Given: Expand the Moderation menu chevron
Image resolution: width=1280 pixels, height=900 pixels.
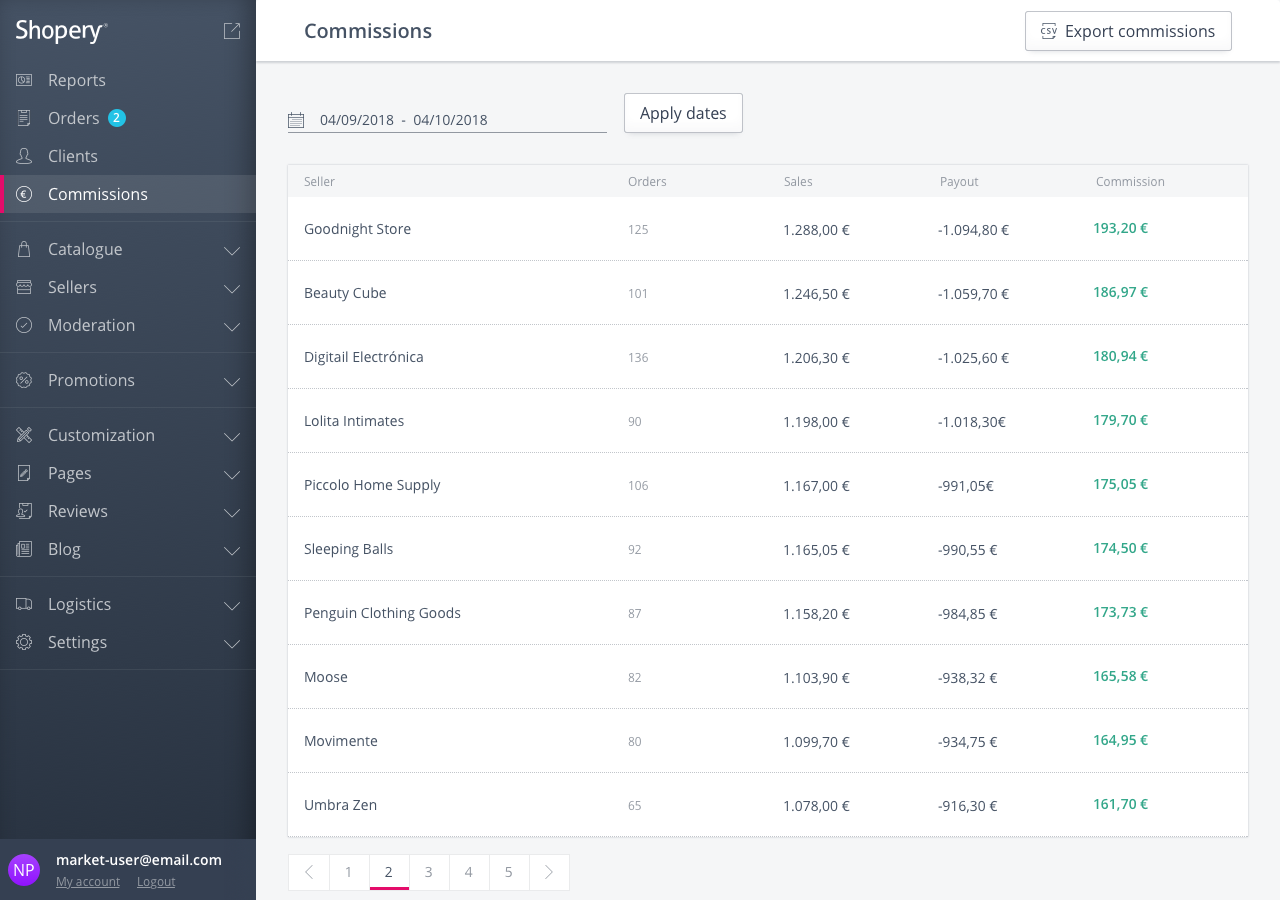Looking at the screenshot, I should pyautogui.click(x=232, y=326).
